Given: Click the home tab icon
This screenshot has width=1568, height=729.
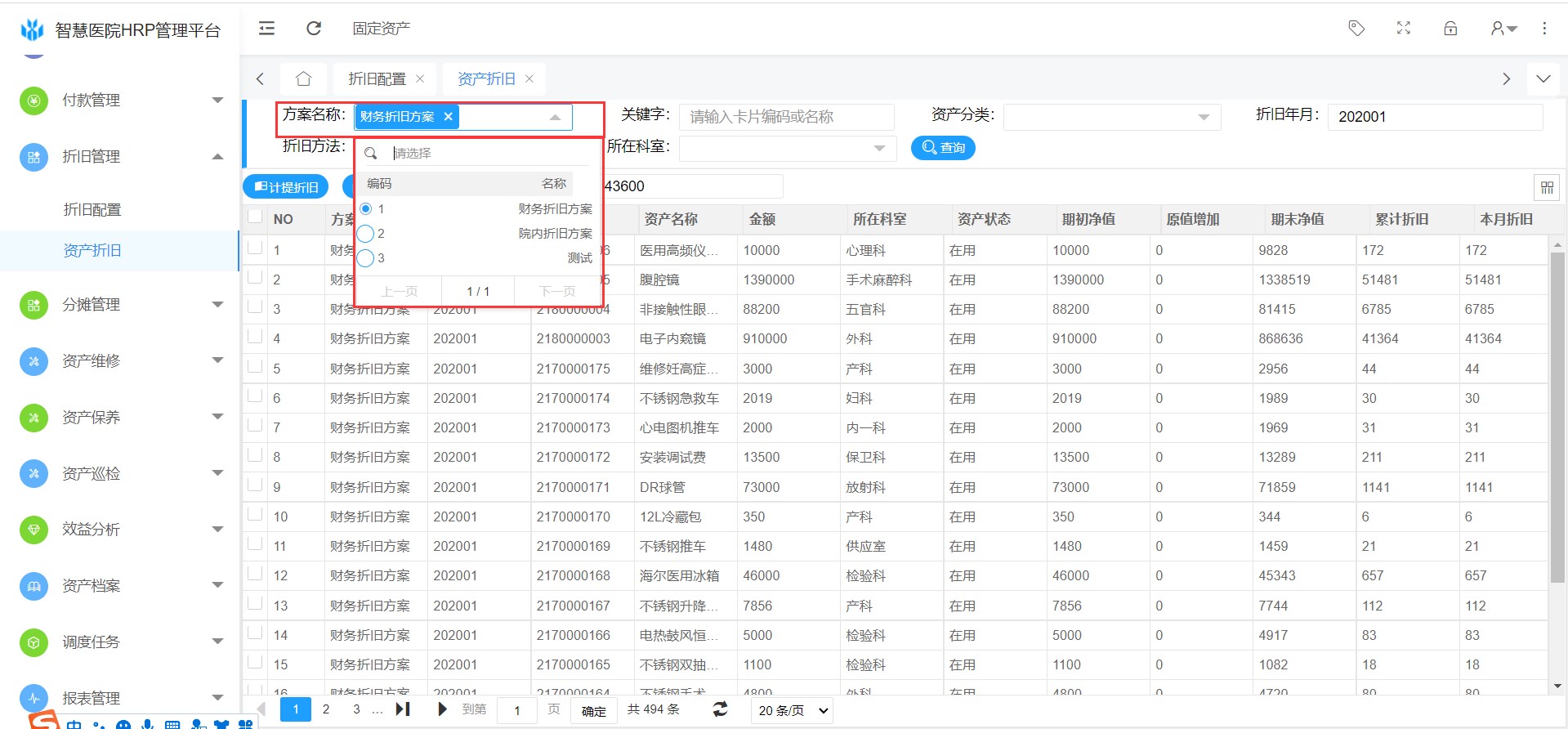Looking at the screenshot, I should click(303, 78).
